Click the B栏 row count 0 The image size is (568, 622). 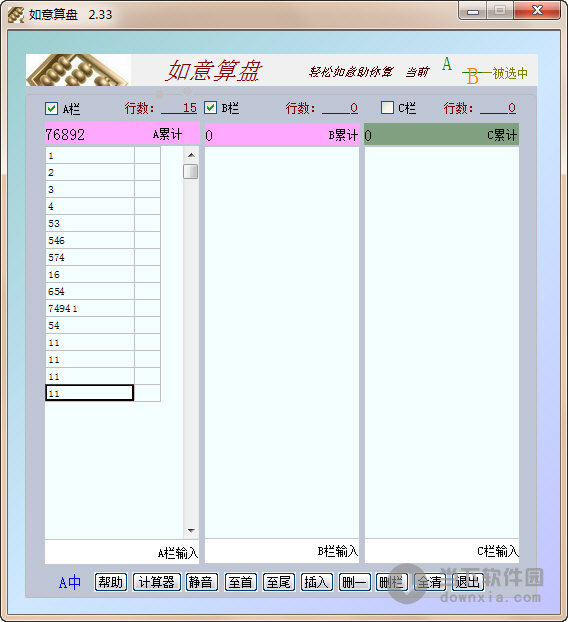(340, 108)
